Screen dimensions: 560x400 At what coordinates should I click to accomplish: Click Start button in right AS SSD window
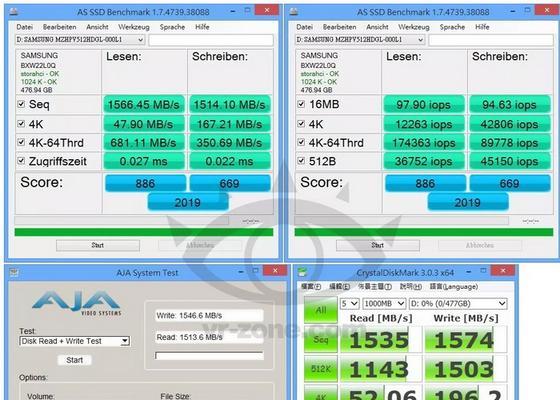(x=378, y=245)
